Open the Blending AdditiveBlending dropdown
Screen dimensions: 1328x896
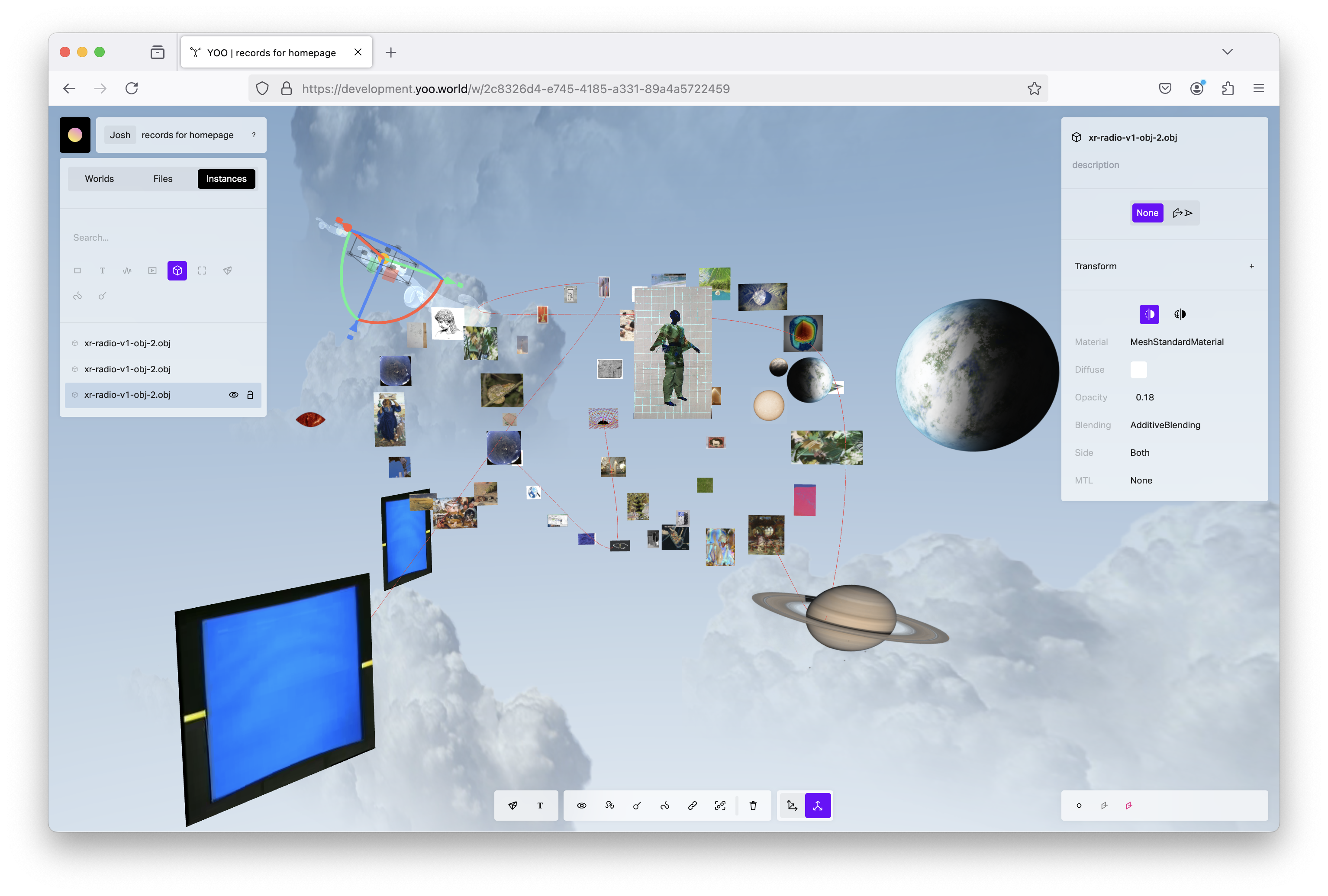coord(1164,425)
